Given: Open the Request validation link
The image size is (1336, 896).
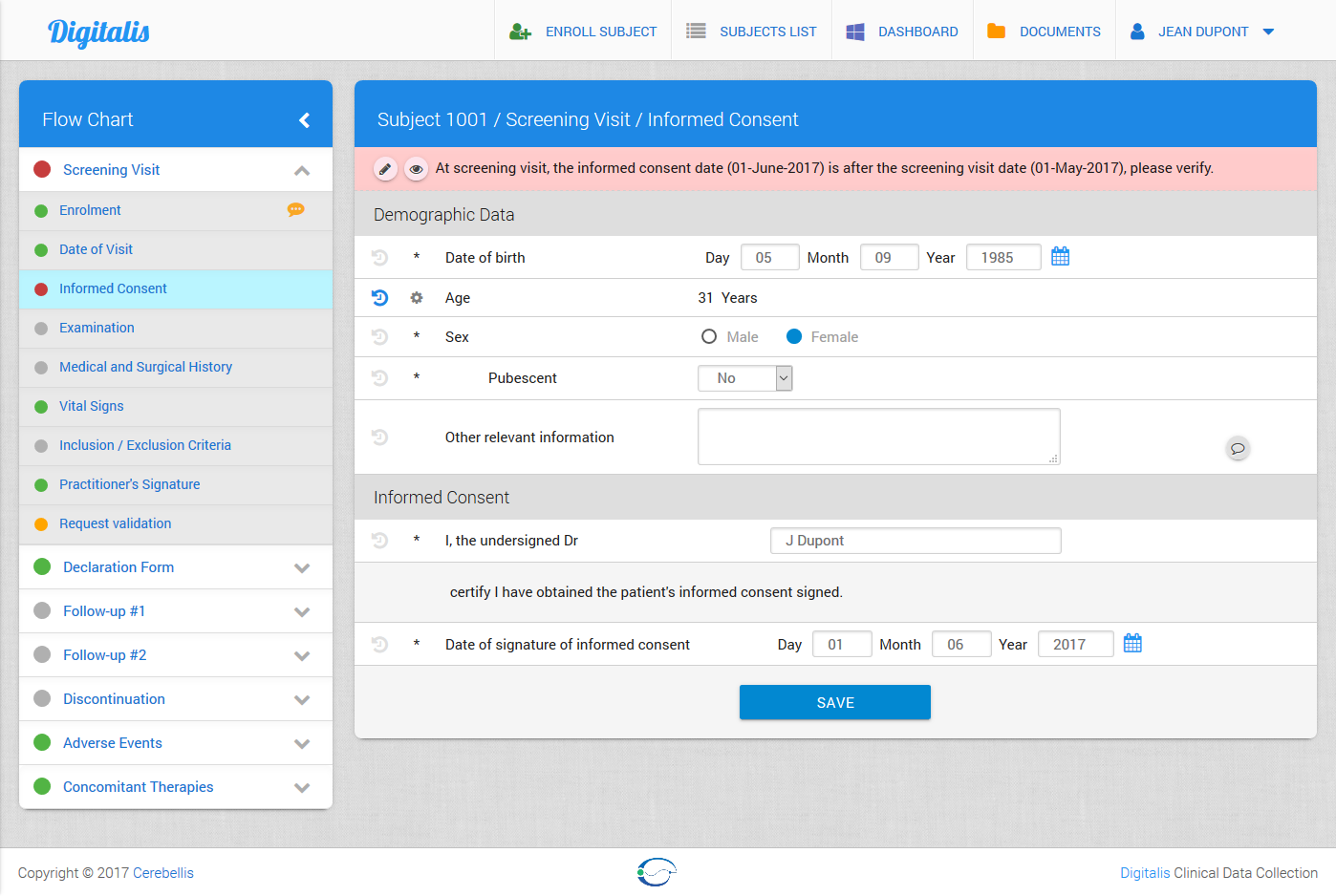Looking at the screenshot, I should 115,523.
